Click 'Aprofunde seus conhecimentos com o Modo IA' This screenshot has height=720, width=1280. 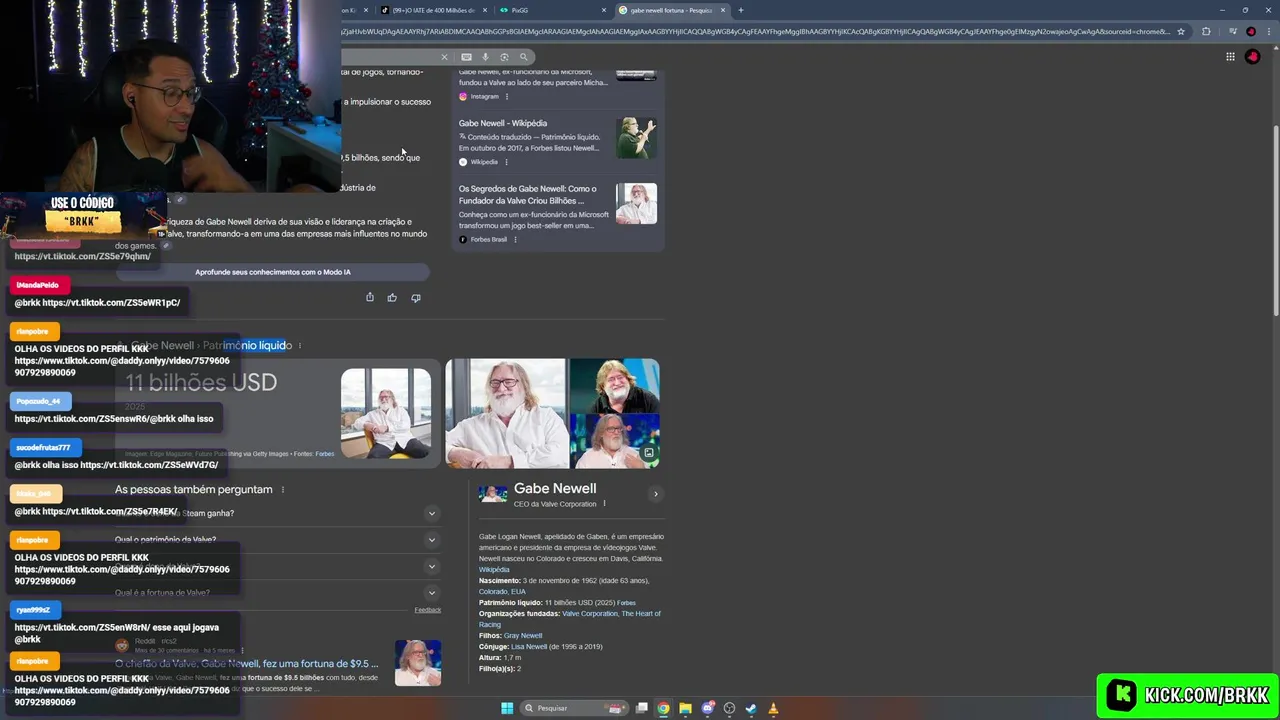pos(272,272)
